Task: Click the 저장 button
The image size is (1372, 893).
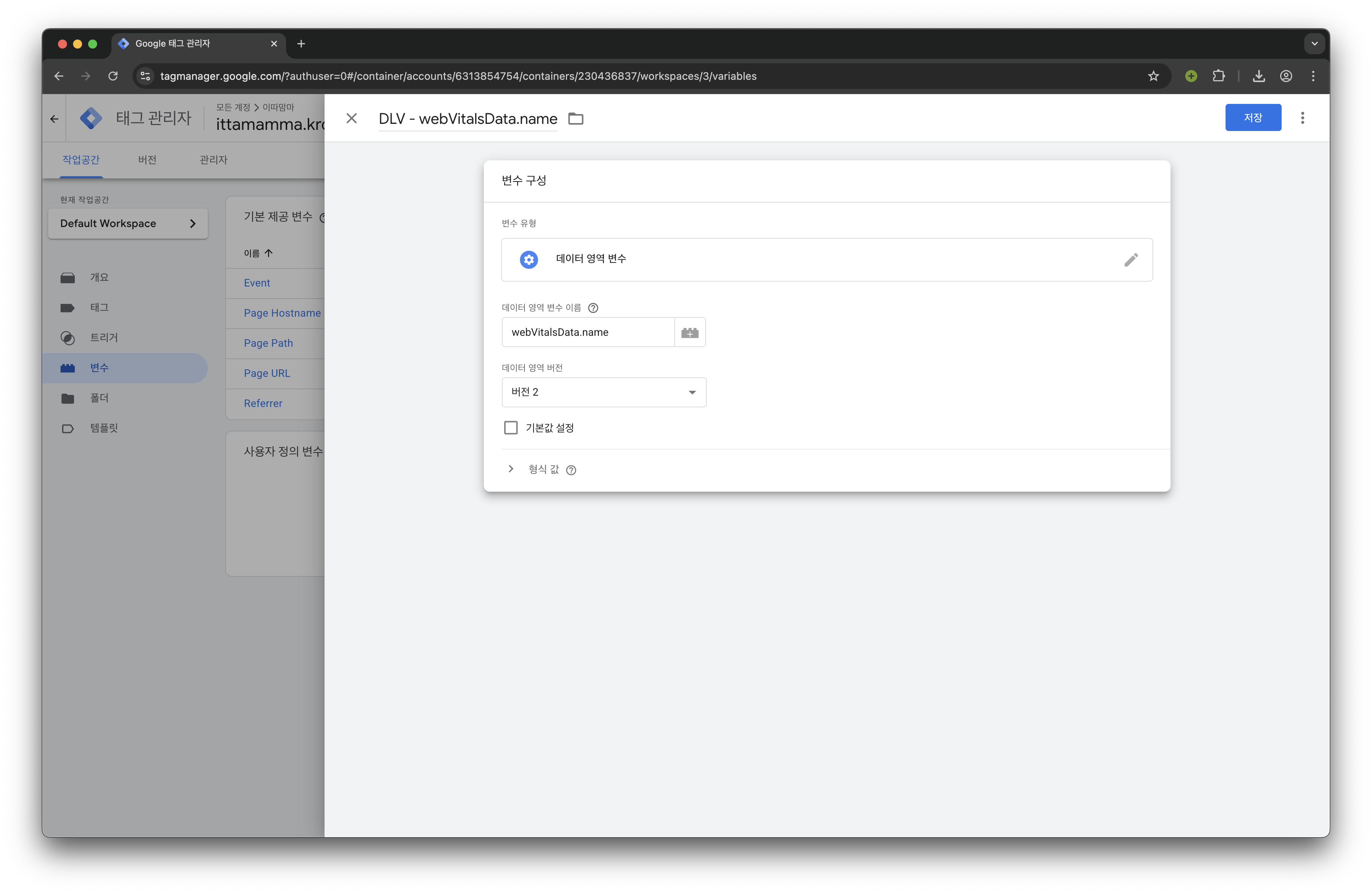Action: 1253,117
